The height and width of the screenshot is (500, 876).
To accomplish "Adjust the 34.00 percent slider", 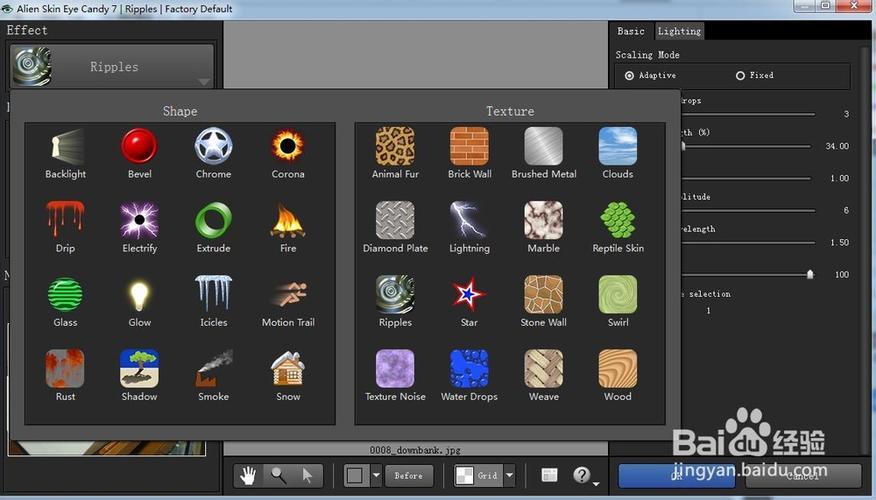I will 745,146.
